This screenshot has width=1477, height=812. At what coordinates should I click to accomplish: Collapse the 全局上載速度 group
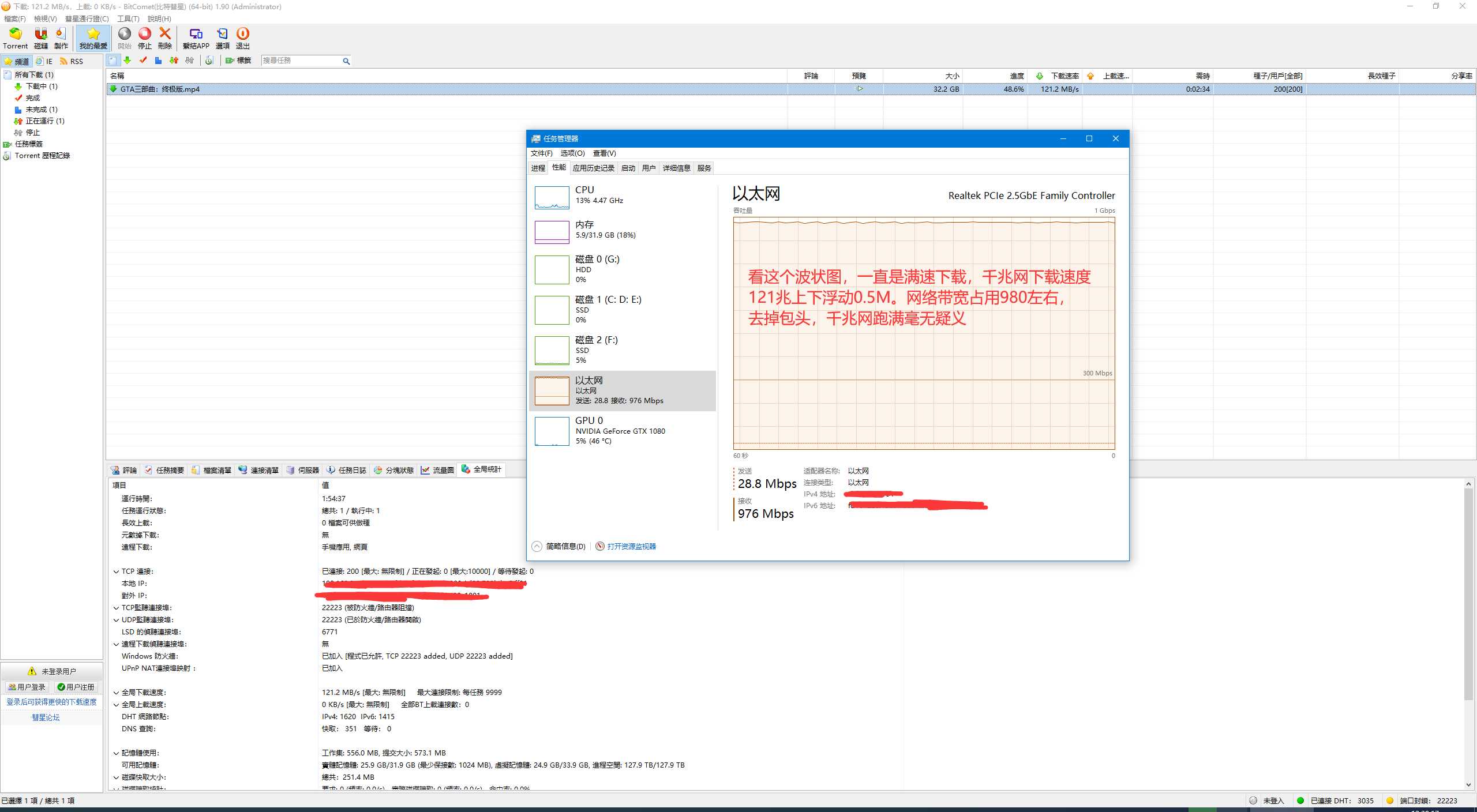[x=116, y=705]
